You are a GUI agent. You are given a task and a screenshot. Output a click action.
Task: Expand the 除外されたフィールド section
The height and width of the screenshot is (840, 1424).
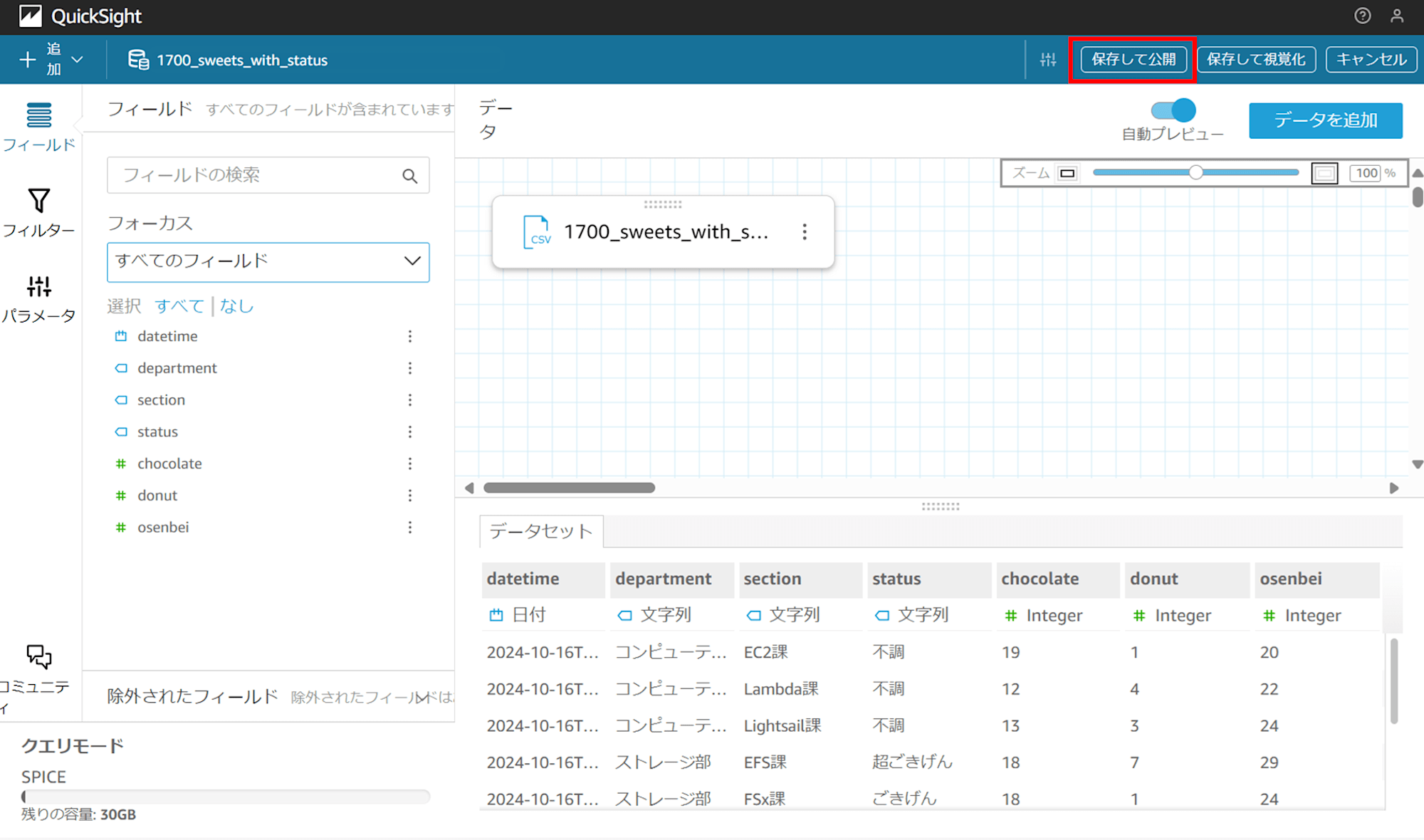pyautogui.click(x=422, y=697)
